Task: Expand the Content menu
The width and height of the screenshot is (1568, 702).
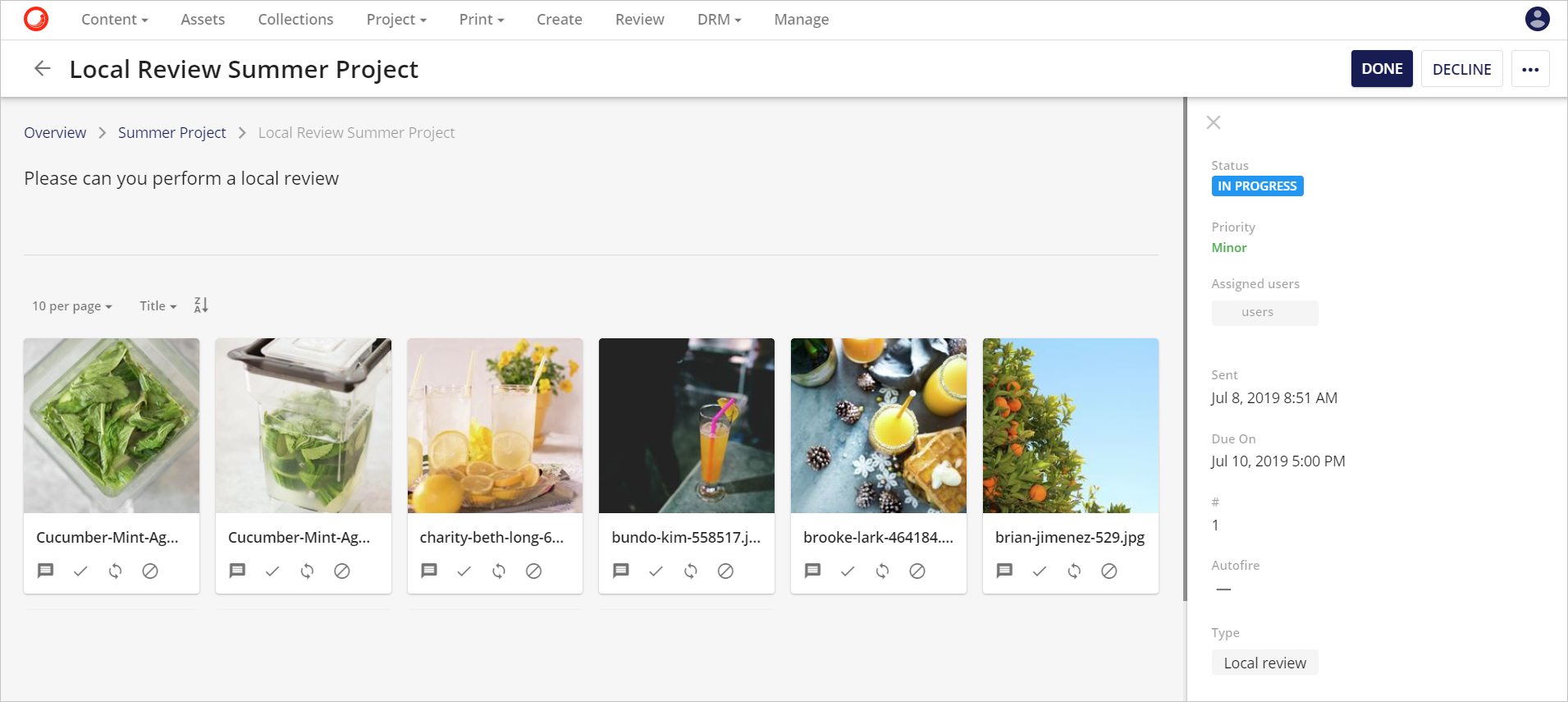Action: pyautogui.click(x=114, y=20)
